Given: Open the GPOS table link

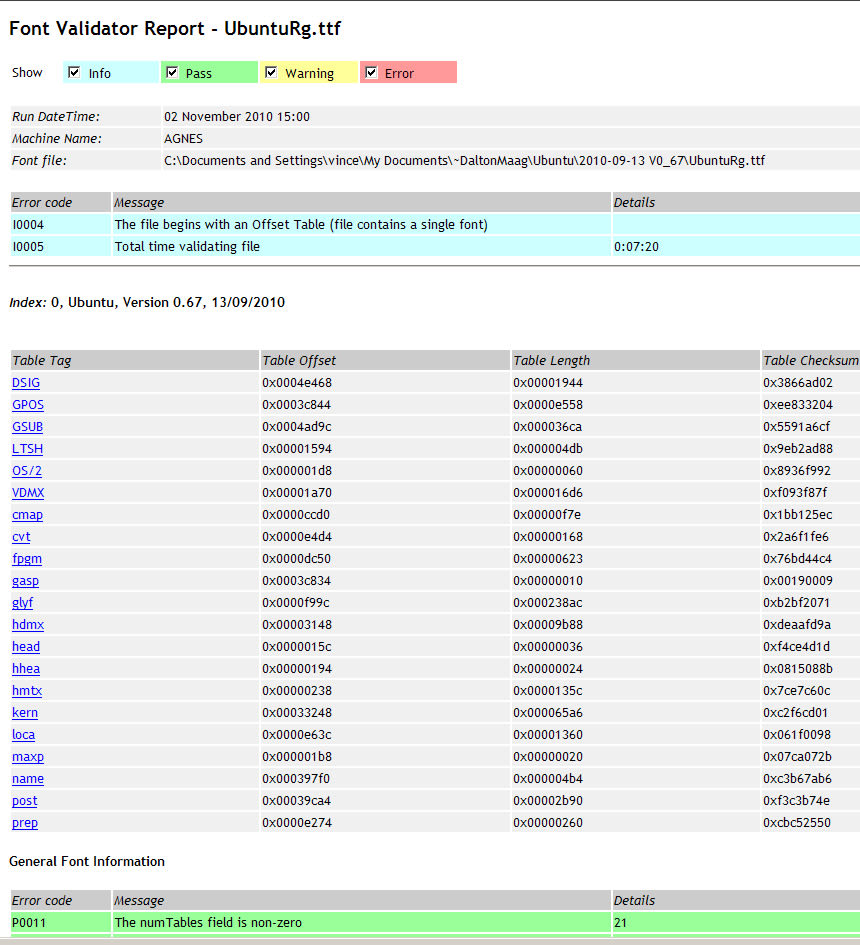Looking at the screenshot, I should (28, 404).
